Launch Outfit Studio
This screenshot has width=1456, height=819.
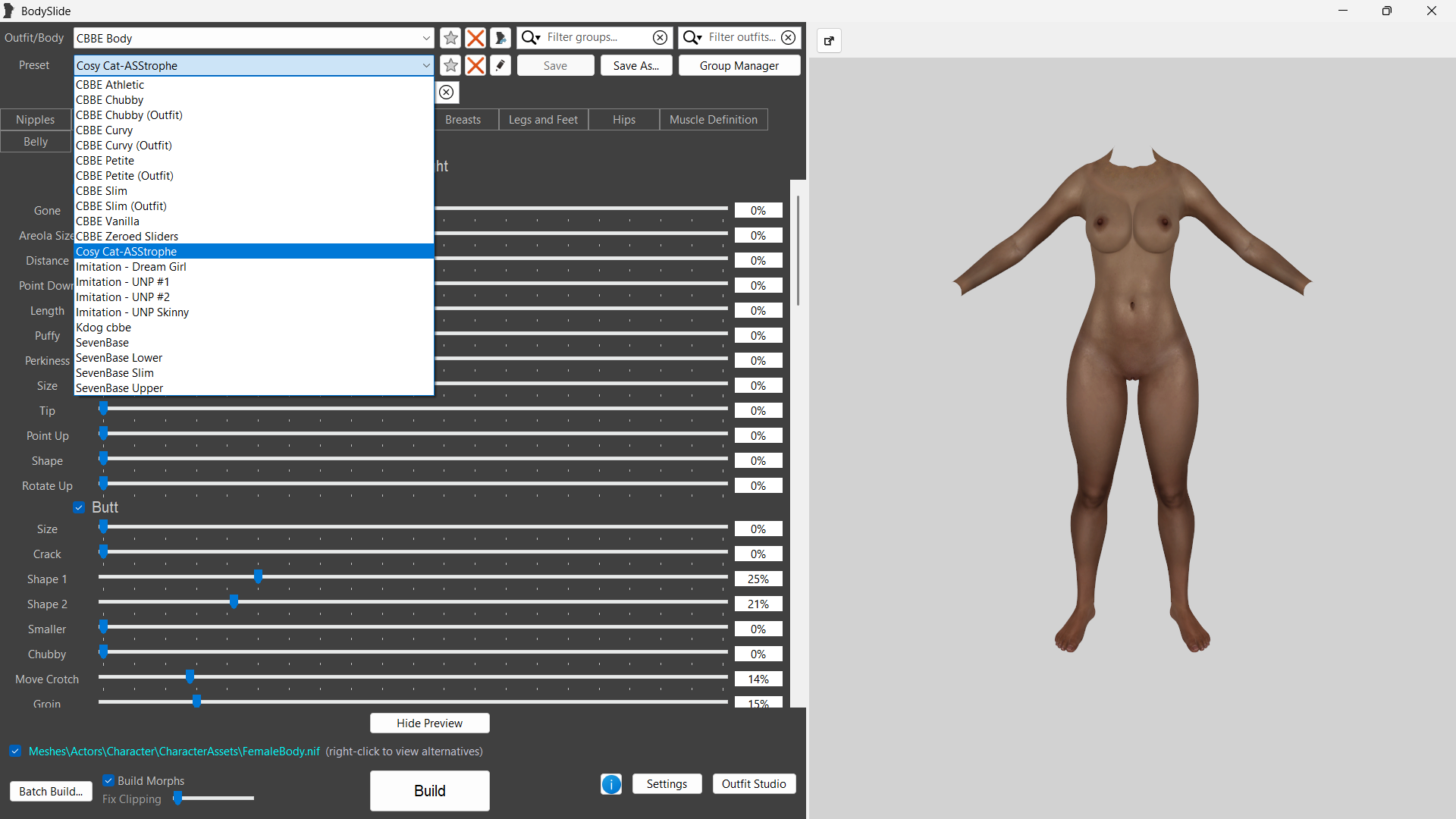click(x=754, y=784)
